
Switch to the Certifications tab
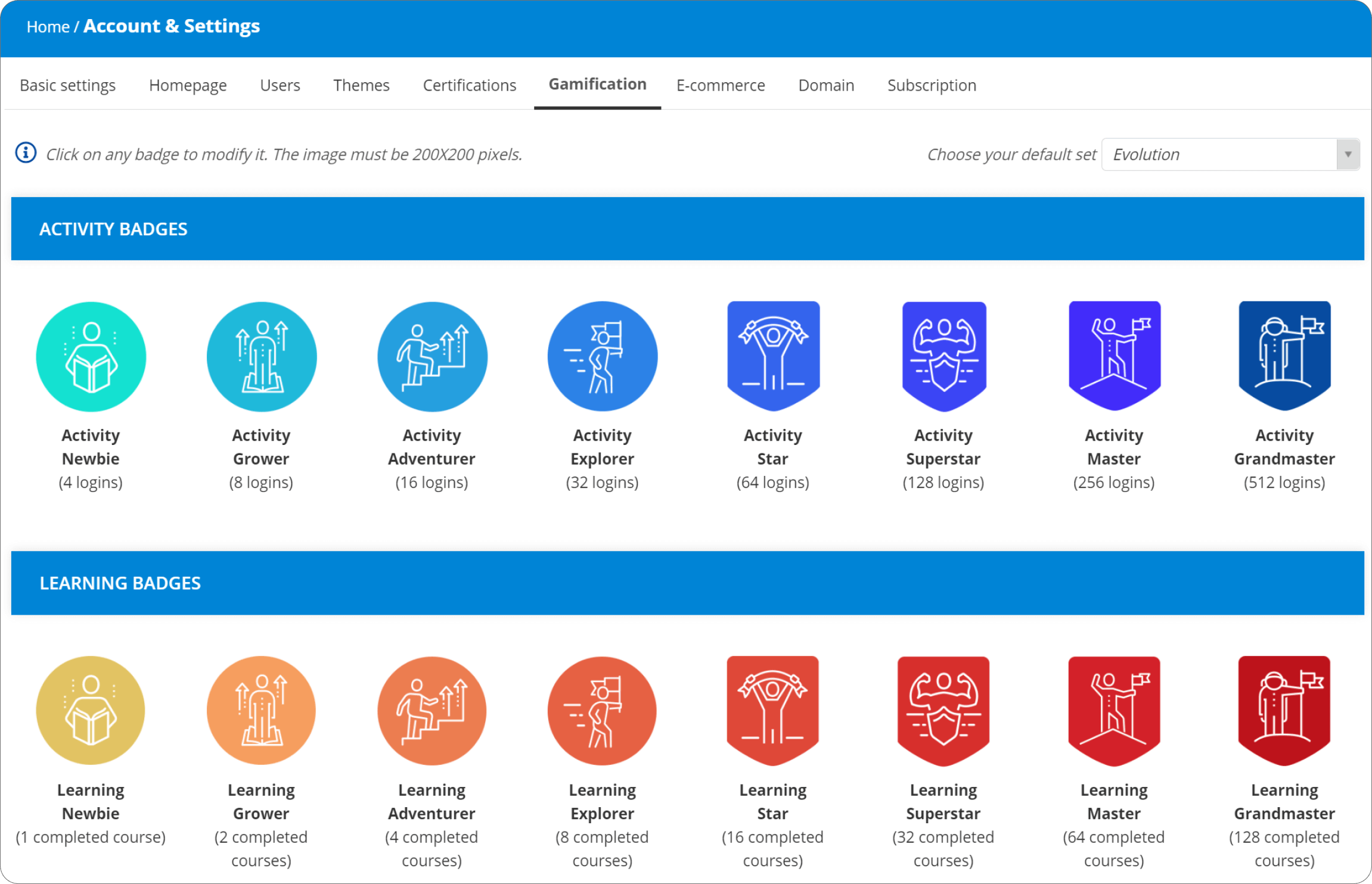coord(469,85)
